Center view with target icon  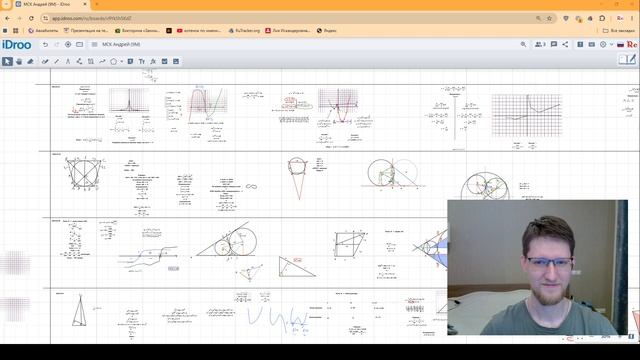[x=68, y=44]
